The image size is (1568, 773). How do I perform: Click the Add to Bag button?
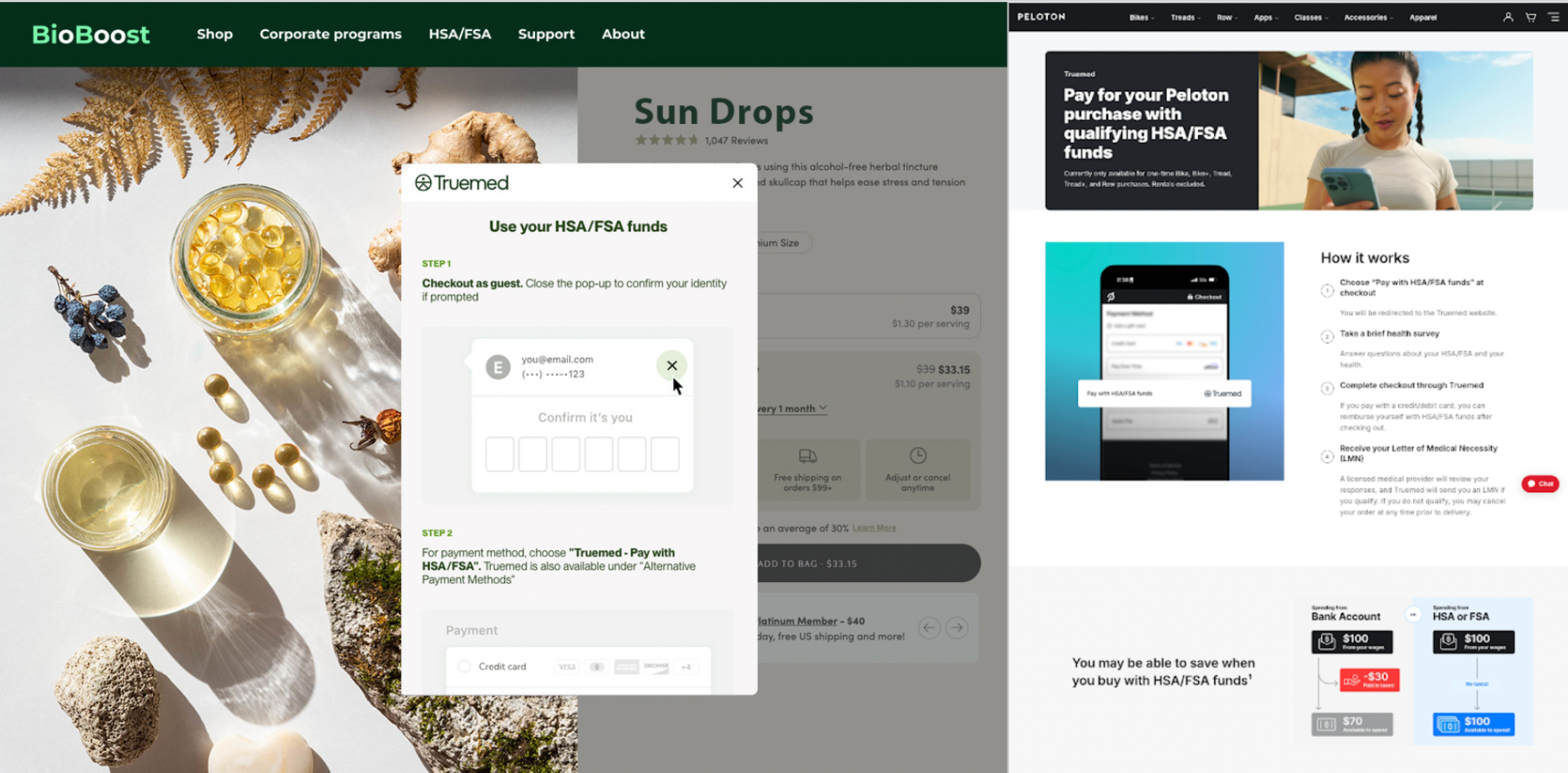(x=869, y=563)
